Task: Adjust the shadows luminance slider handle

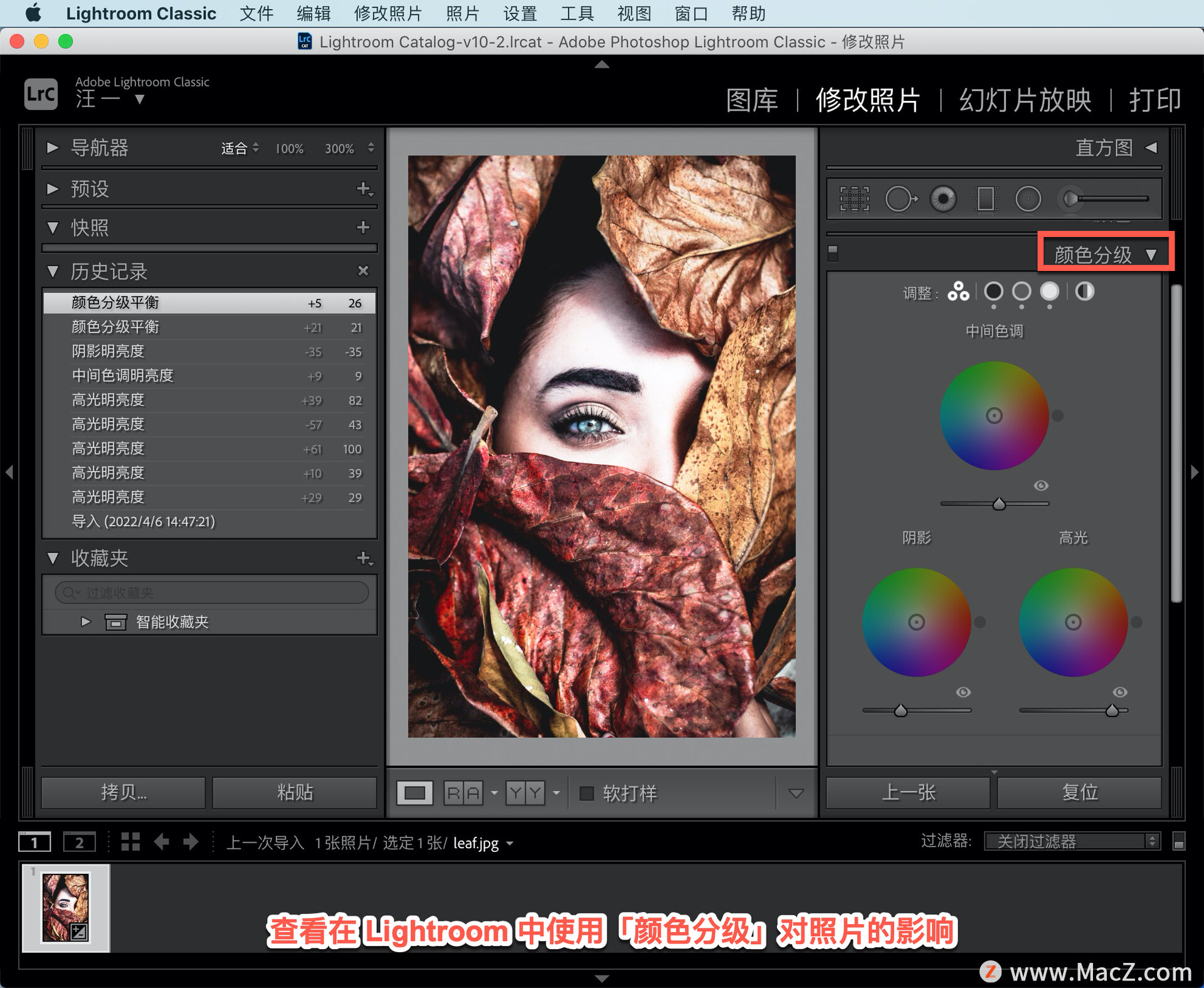Action: click(x=900, y=711)
